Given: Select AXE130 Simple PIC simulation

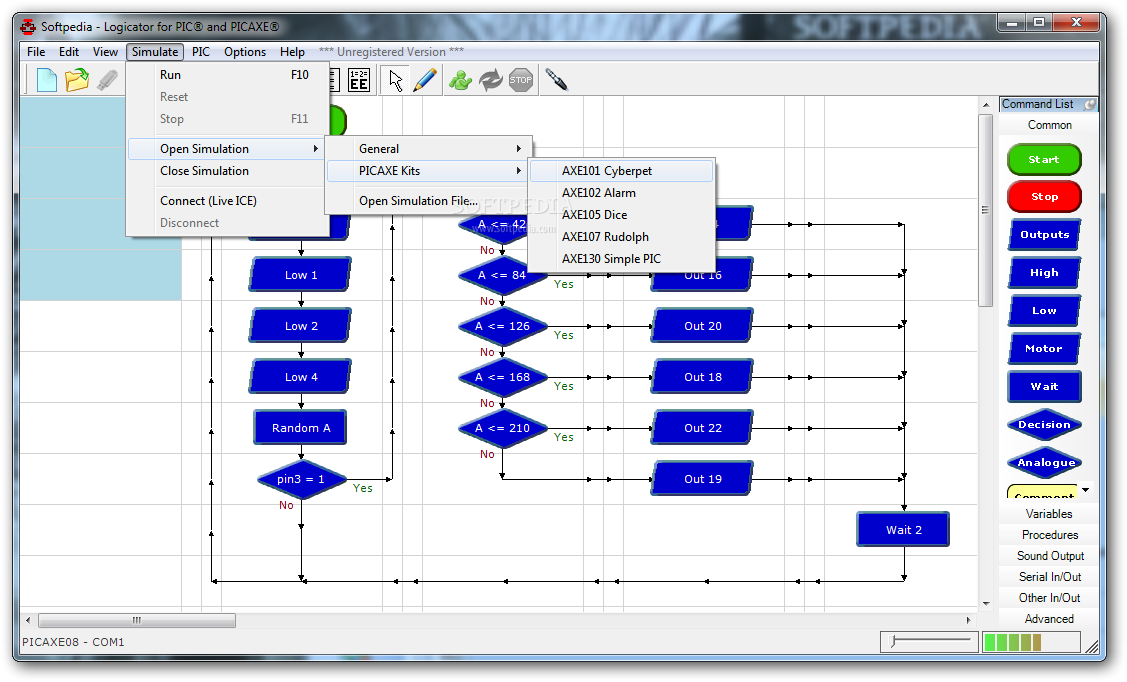Looking at the screenshot, I should tap(622, 259).
